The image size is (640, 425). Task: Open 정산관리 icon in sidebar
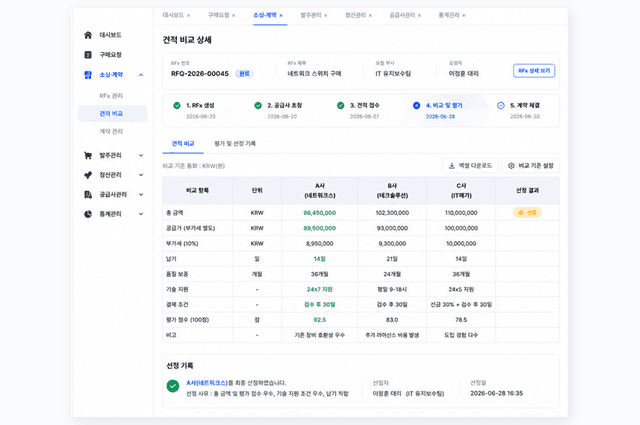click(x=88, y=175)
